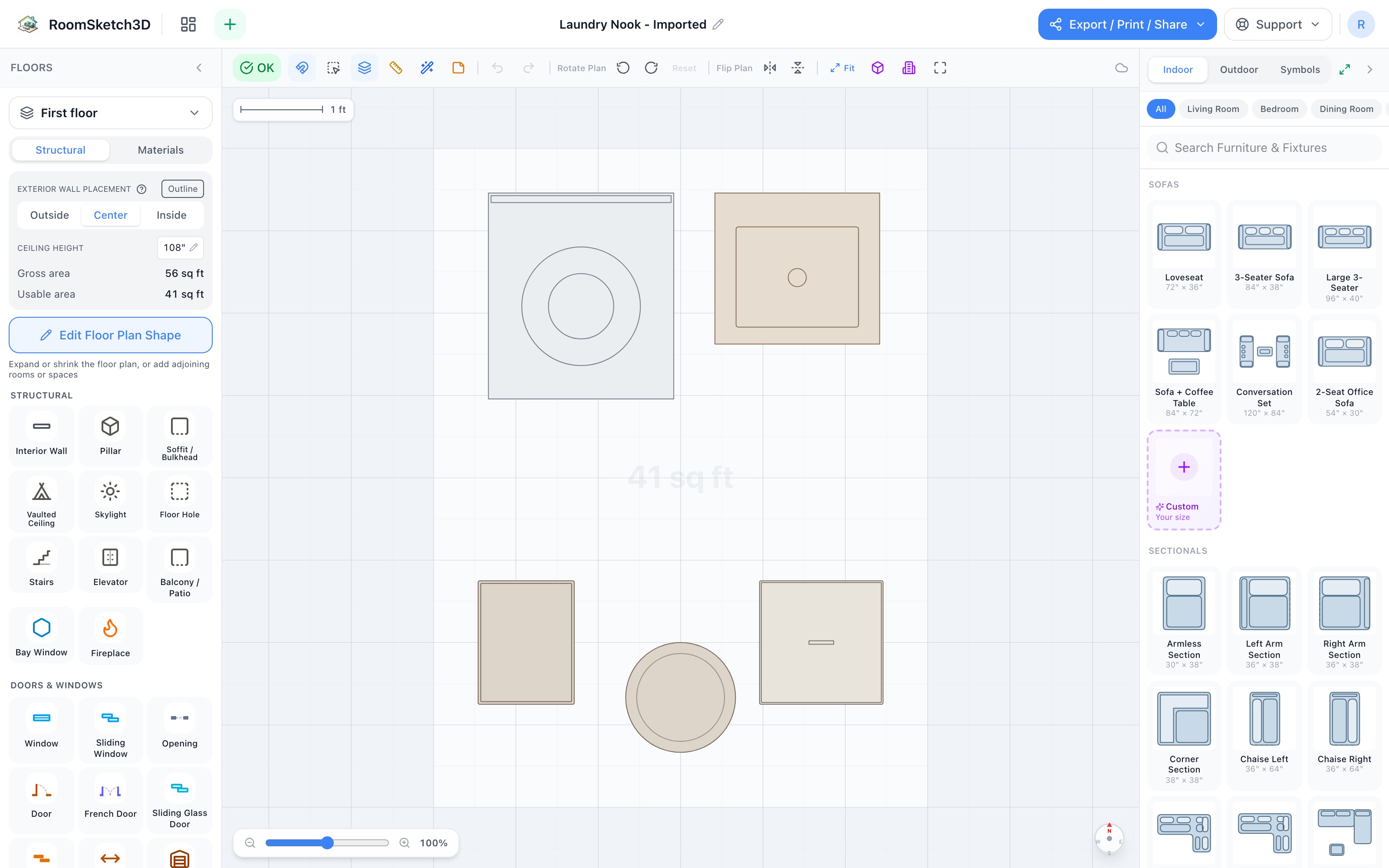Collapse the right furniture panel chevron

pyautogui.click(x=1370, y=69)
